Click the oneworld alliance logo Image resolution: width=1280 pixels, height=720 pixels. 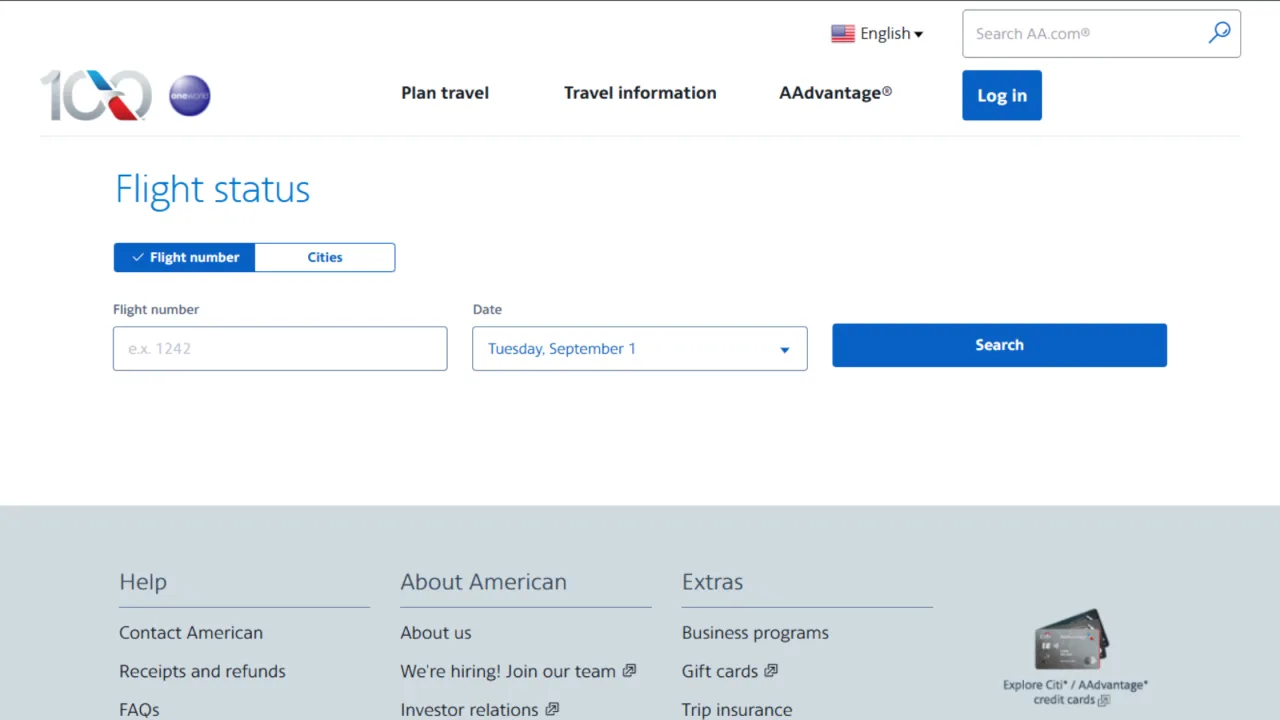190,96
